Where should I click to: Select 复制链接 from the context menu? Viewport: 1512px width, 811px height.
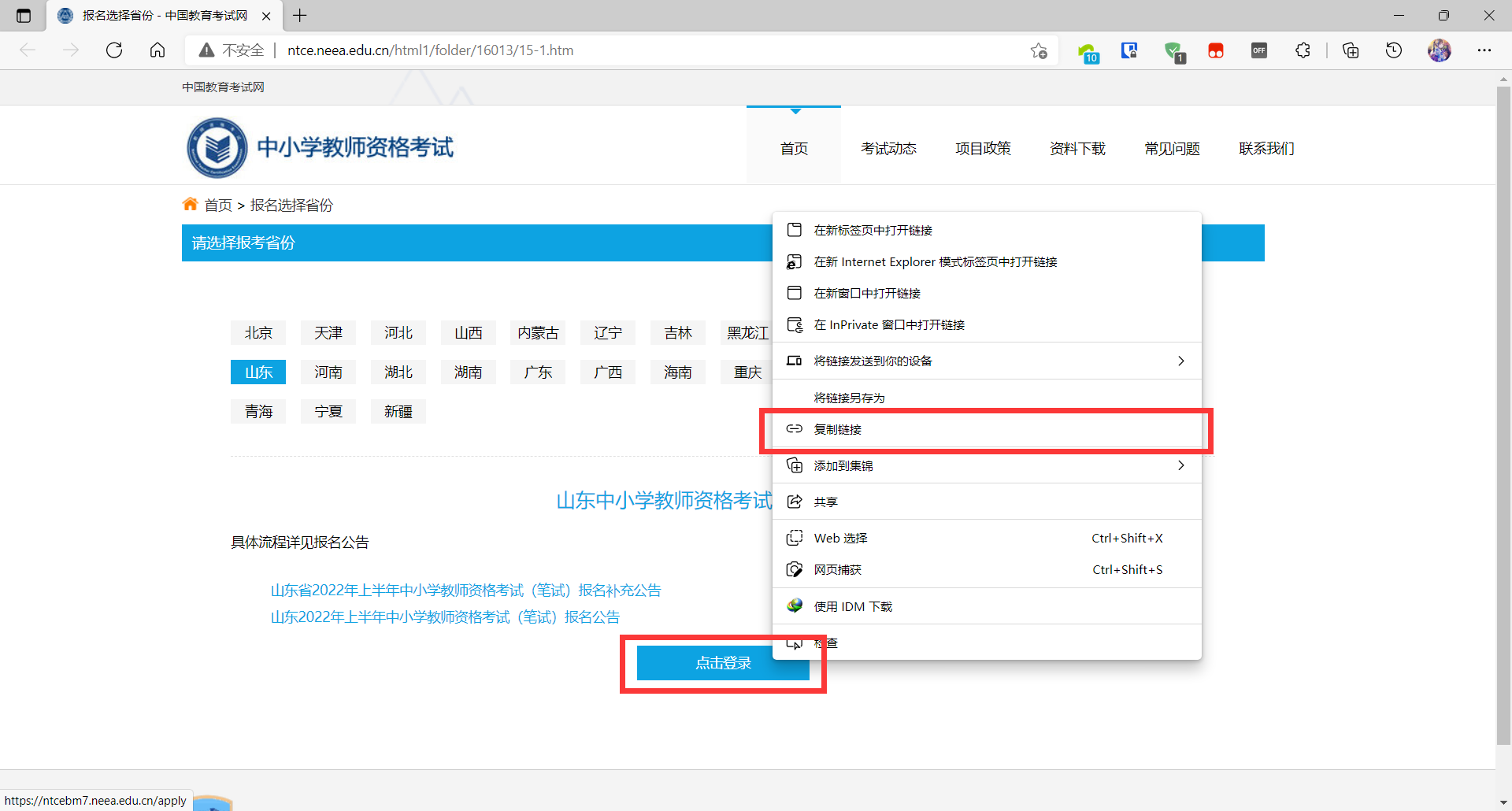838,429
